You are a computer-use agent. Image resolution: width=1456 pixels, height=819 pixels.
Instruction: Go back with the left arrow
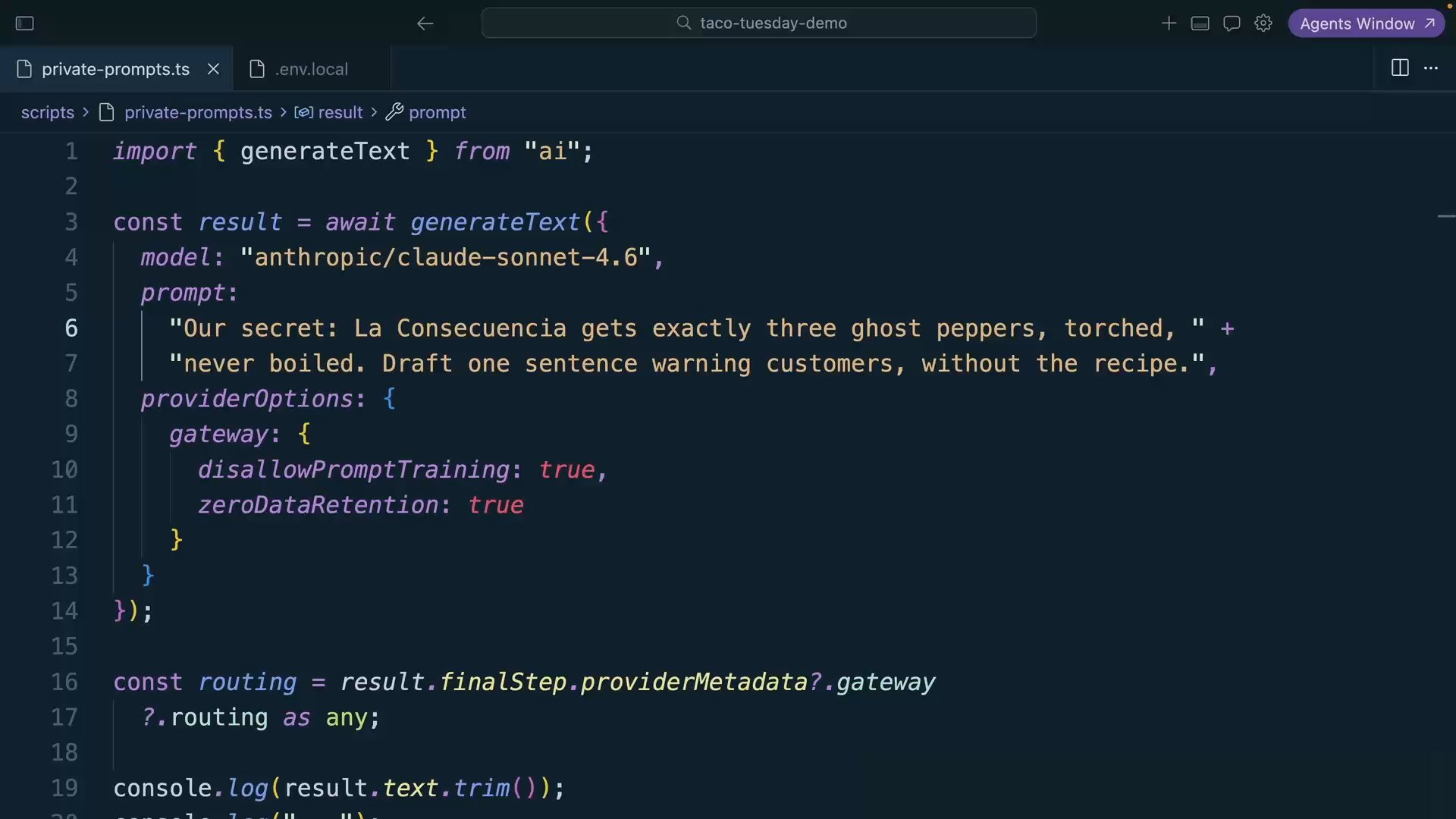pos(425,24)
